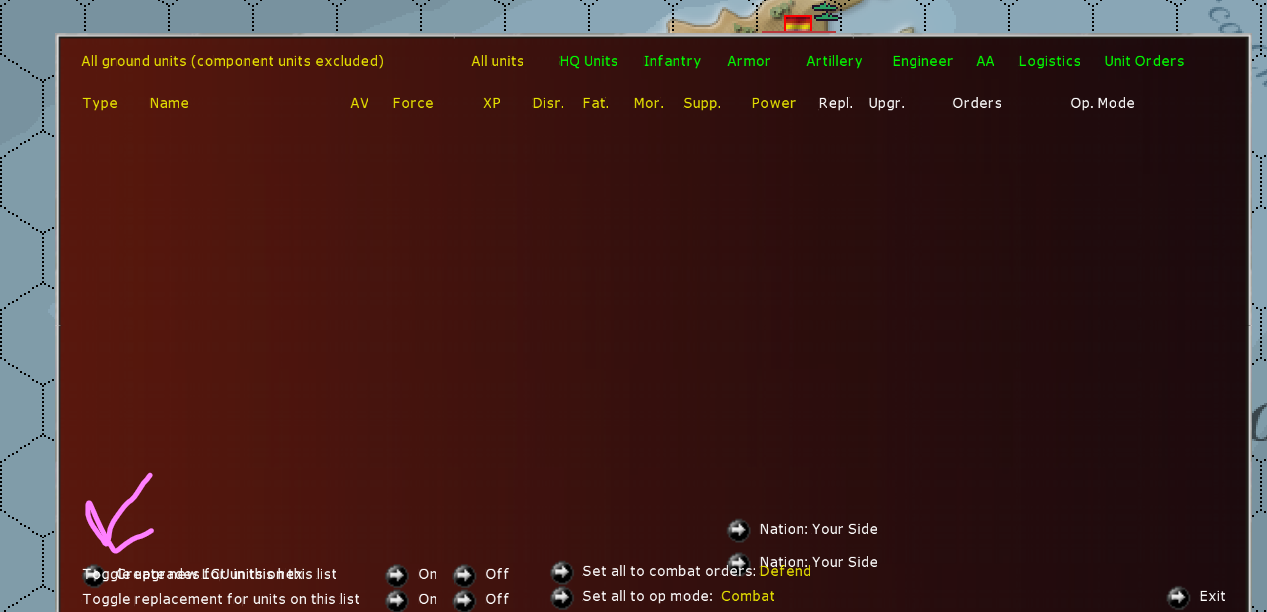Click the arrow icon next to Exit

(1178, 596)
